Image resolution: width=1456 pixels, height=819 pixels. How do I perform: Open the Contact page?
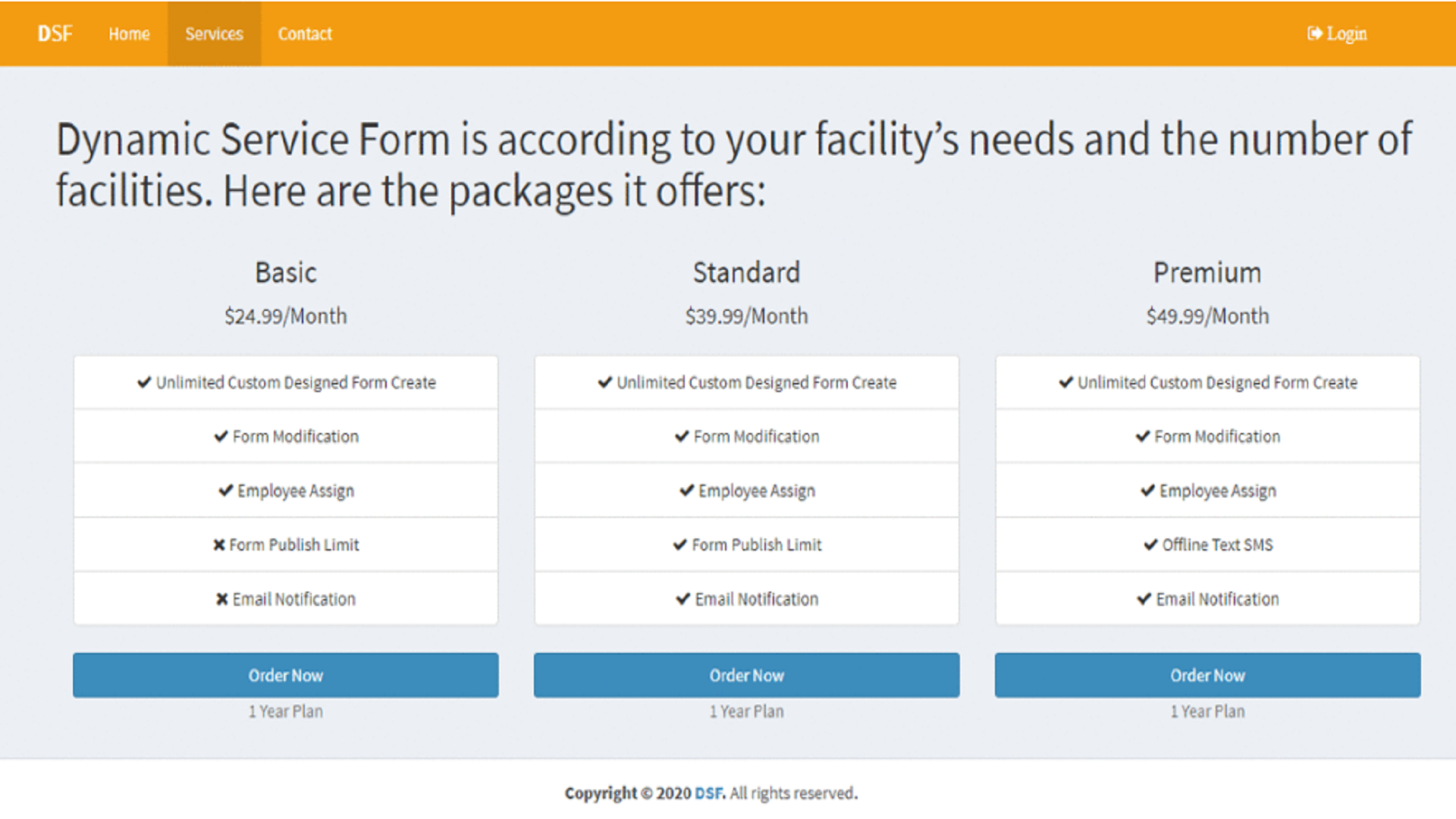305,34
